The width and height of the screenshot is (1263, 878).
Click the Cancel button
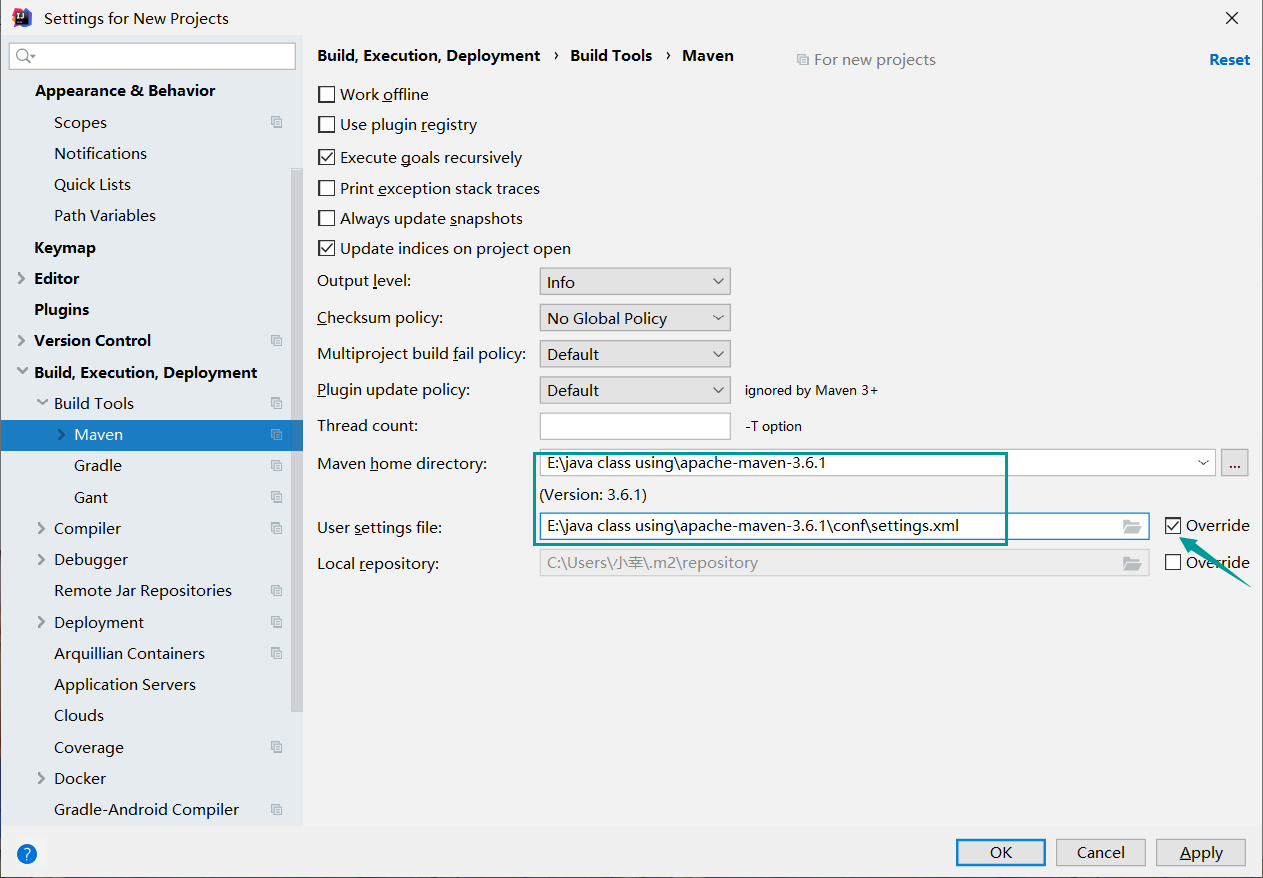[x=1101, y=852]
